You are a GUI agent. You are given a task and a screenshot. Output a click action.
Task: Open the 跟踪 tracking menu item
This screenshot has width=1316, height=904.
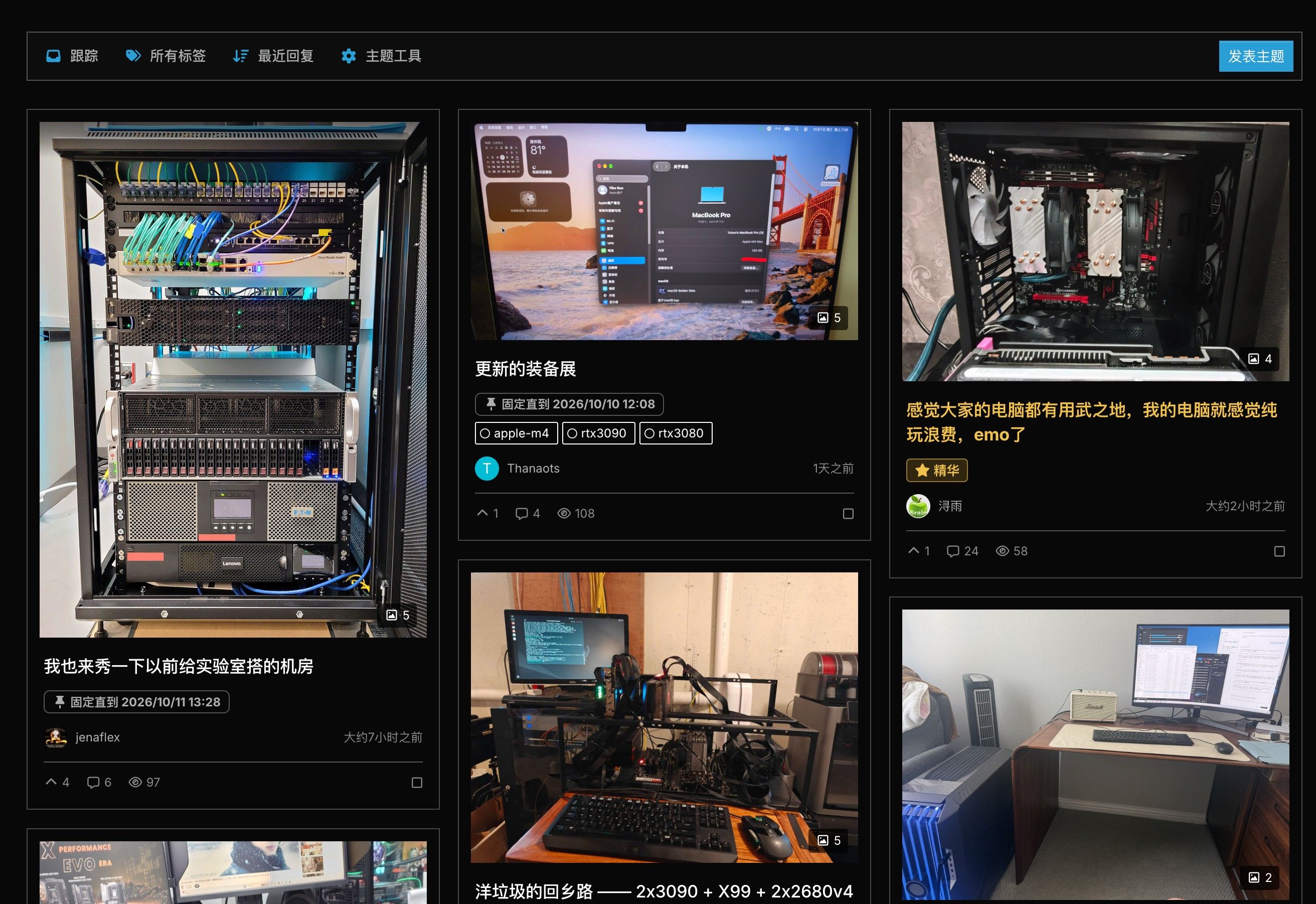pyautogui.click(x=72, y=56)
